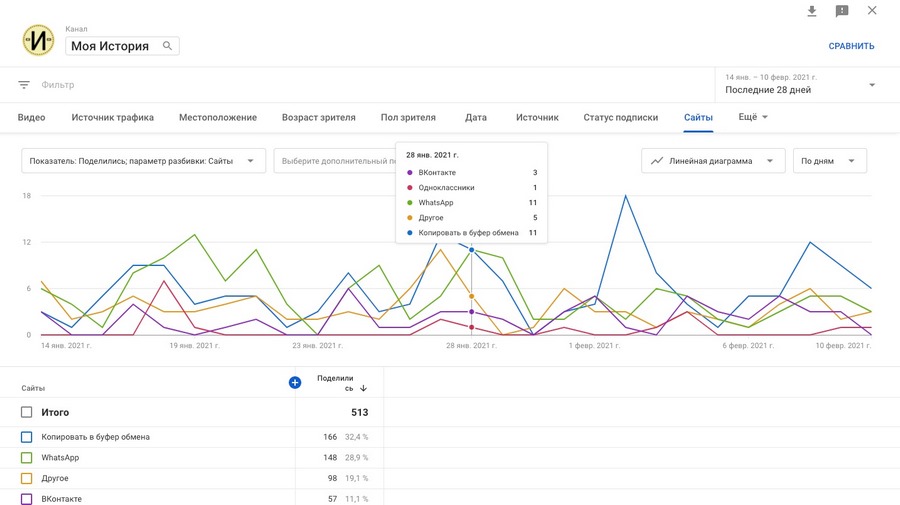Click the Моя История channel logo

(38, 40)
